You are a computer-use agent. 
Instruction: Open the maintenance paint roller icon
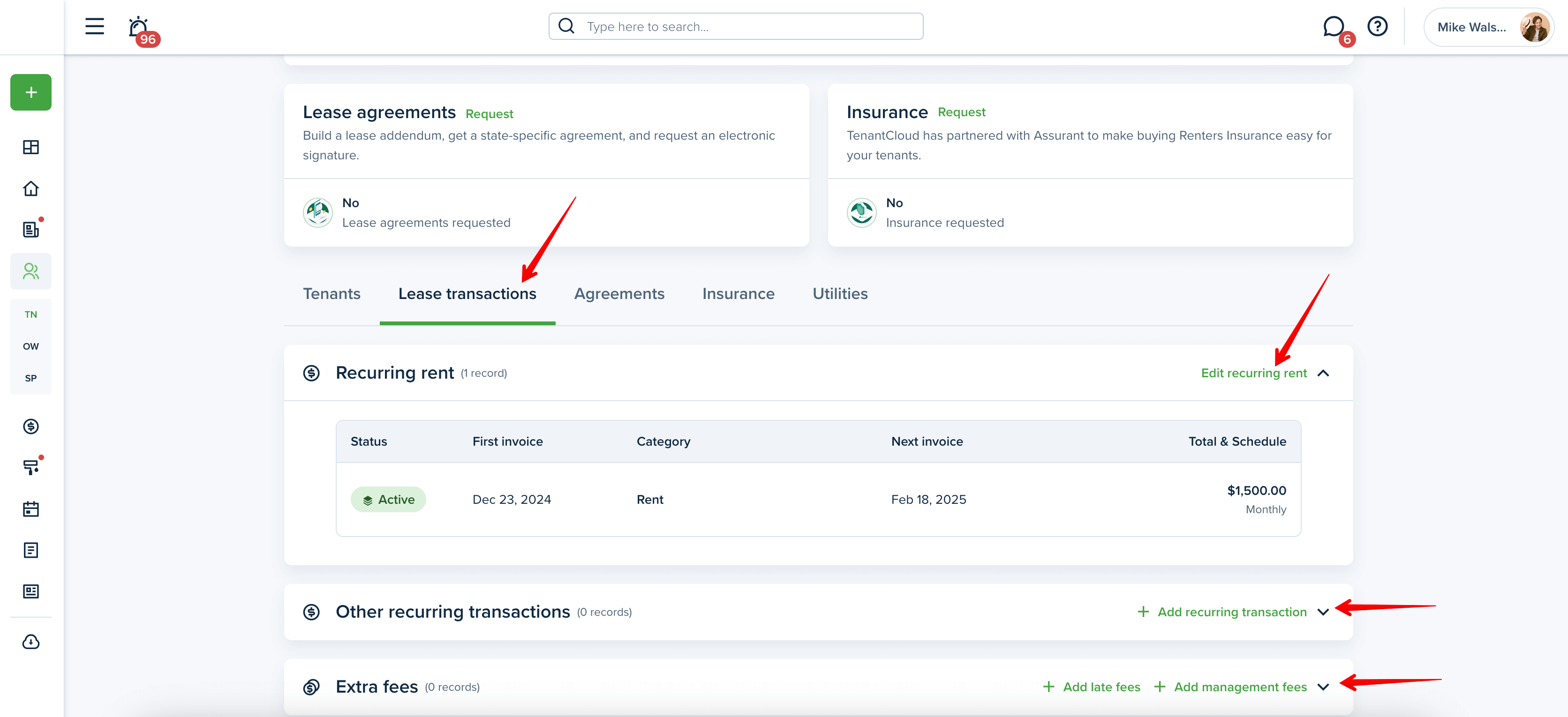tap(31, 467)
